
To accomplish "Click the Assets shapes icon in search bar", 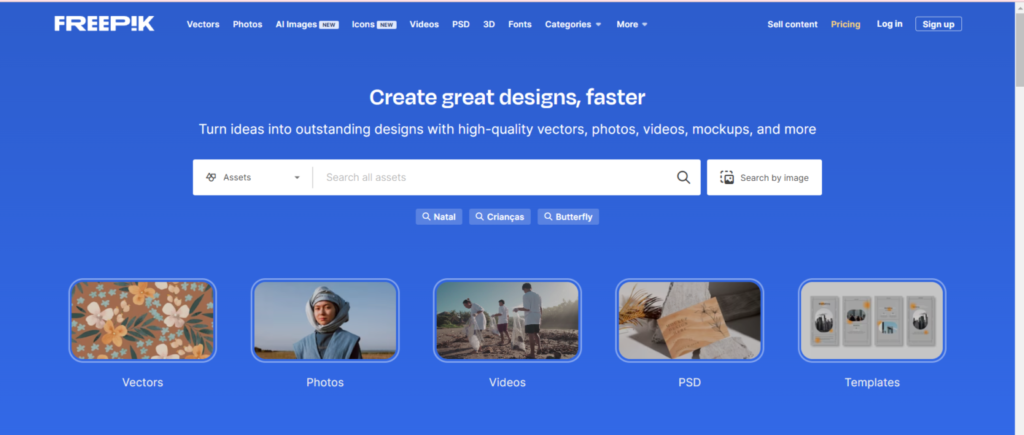I will (x=211, y=177).
